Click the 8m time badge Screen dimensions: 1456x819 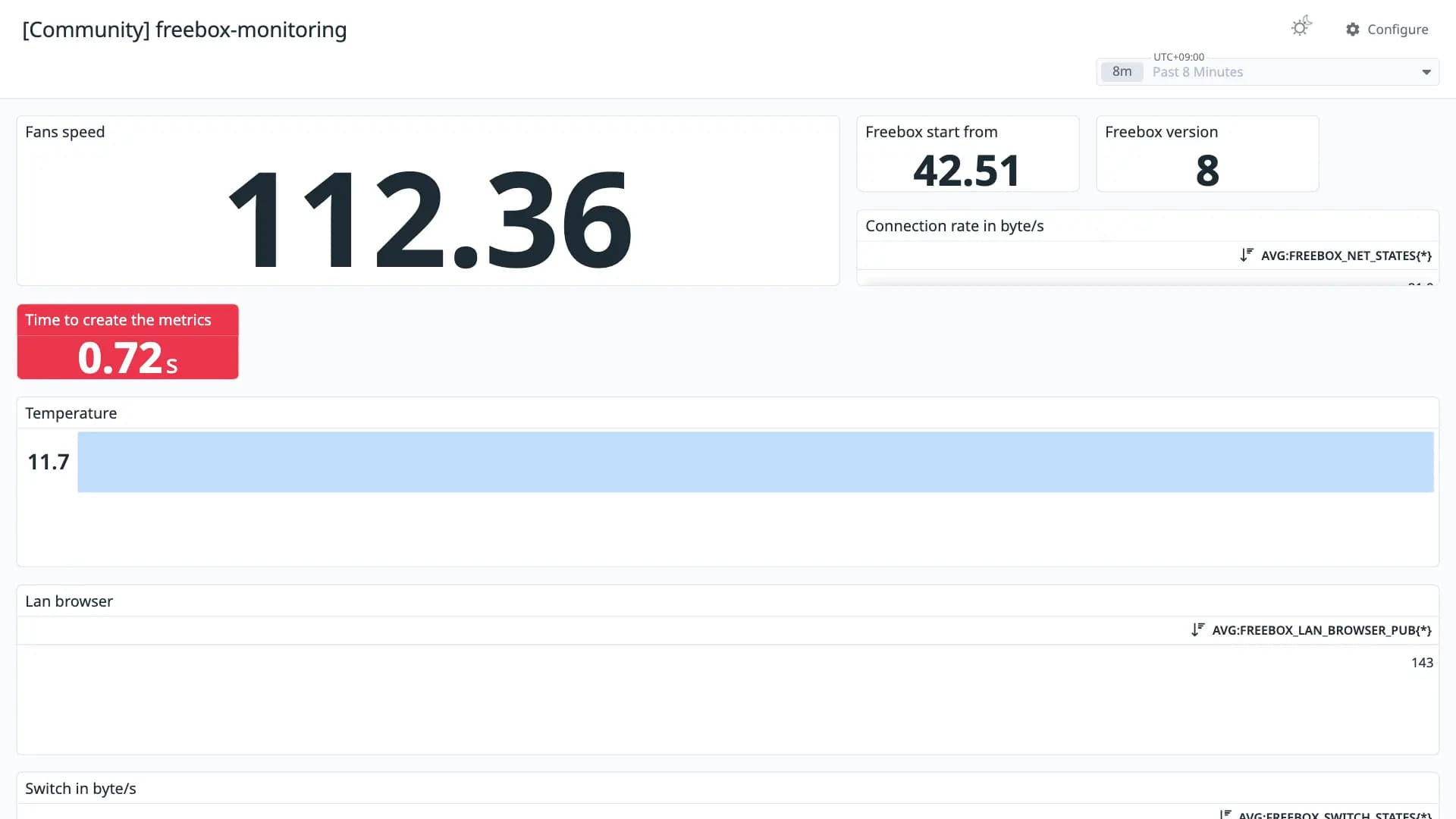1122,72
